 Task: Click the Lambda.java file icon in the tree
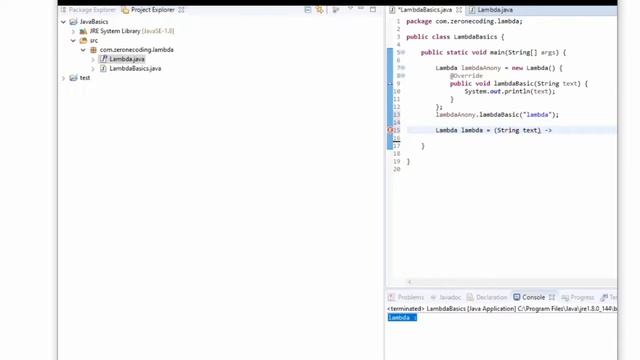[x=103, y=59]
